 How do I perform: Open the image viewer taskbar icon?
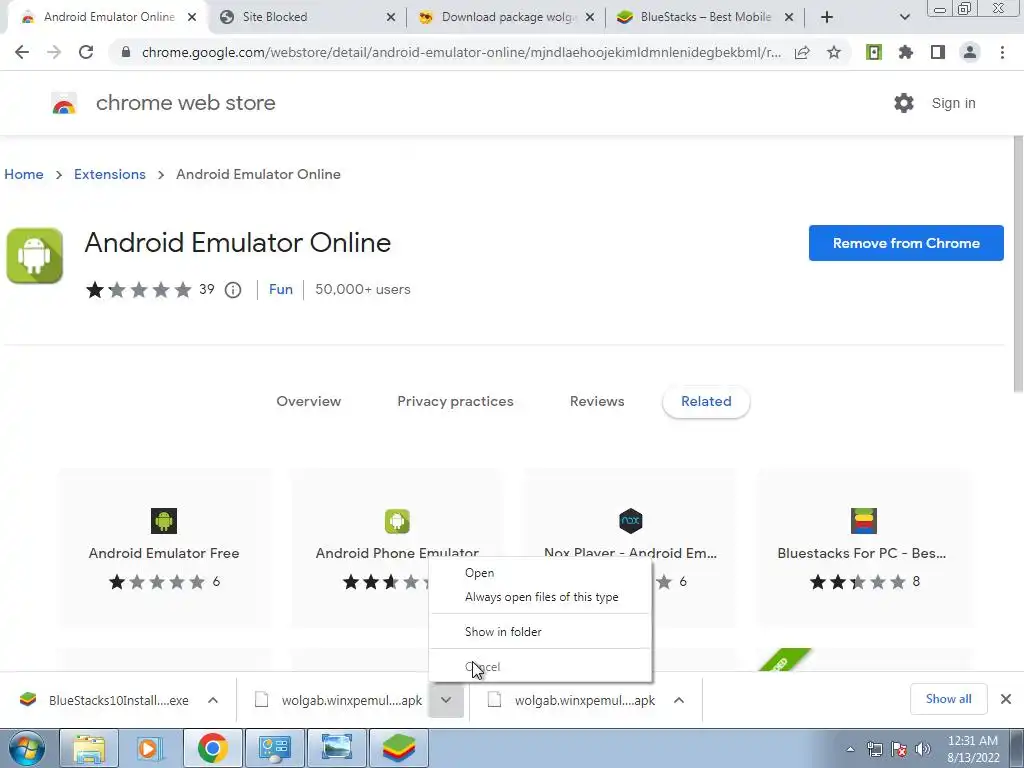(337, 748)
